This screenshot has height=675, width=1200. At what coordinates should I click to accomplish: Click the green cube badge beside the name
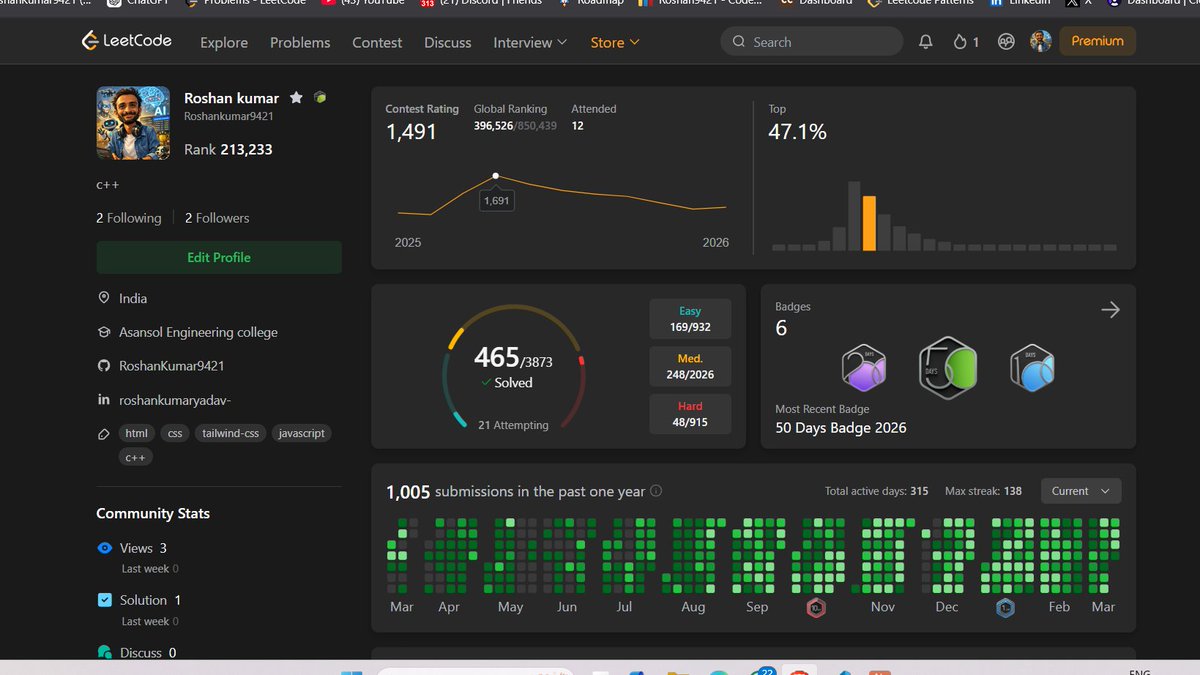click(x=320, y=98)
